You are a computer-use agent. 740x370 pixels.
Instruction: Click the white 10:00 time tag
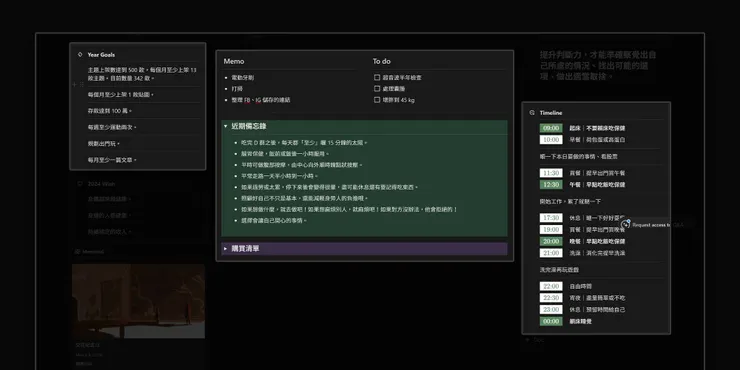pos(551,140)
